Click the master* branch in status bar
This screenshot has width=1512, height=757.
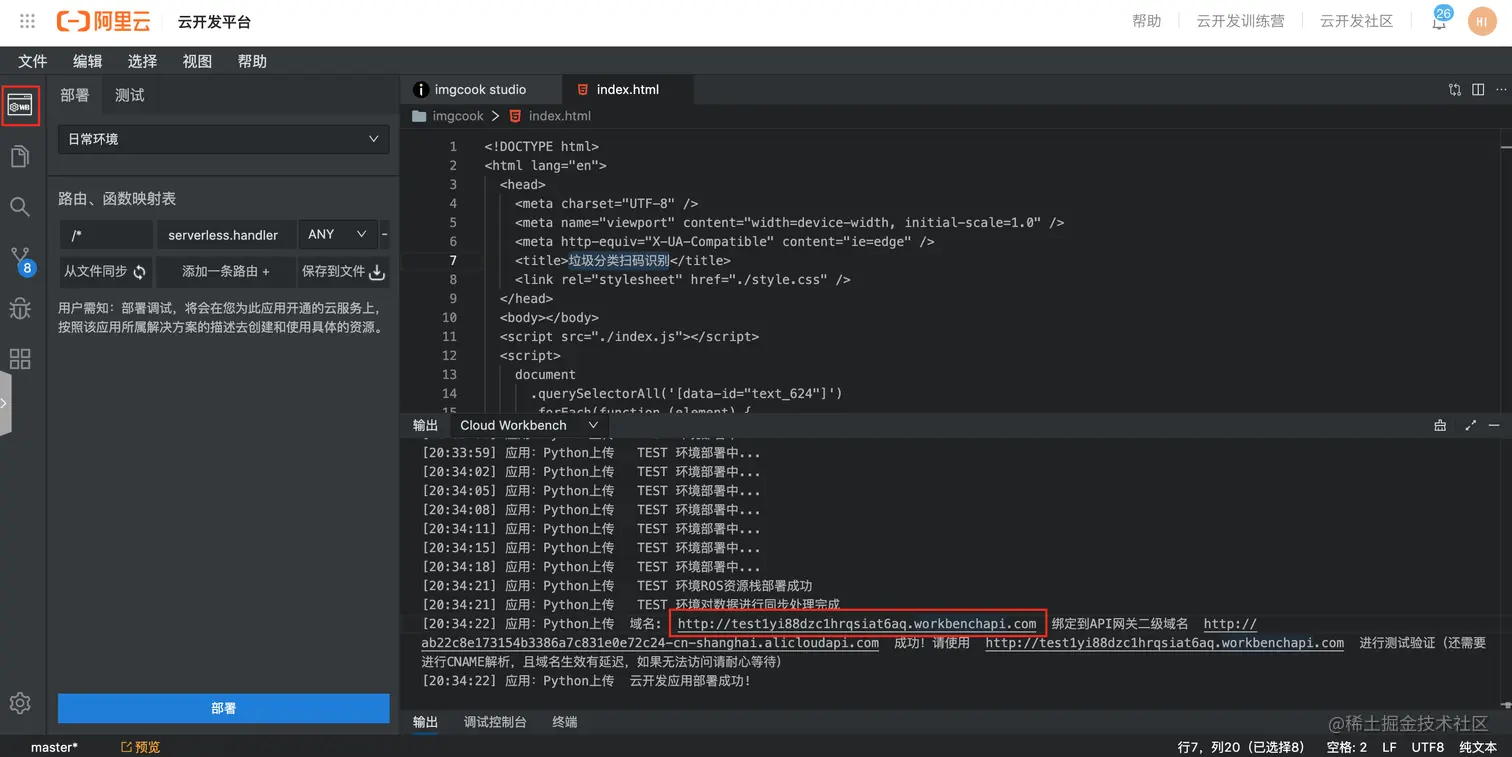[54, 747]
